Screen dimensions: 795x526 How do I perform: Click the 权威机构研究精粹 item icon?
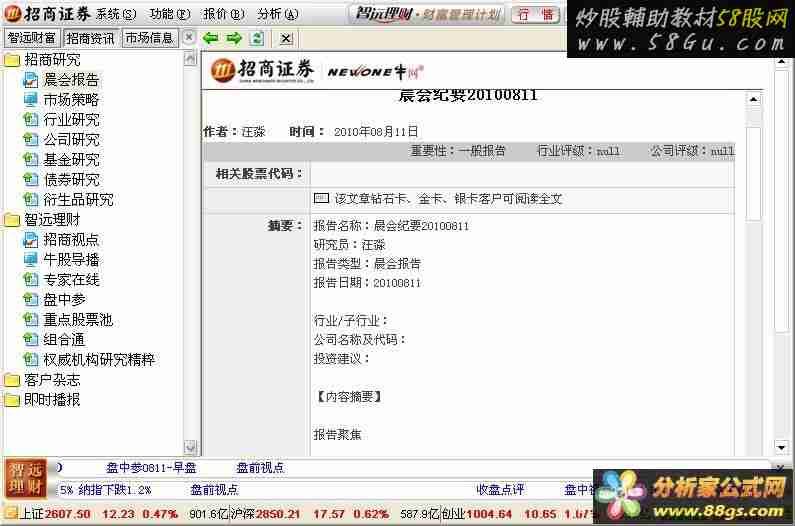click(30, 360)
